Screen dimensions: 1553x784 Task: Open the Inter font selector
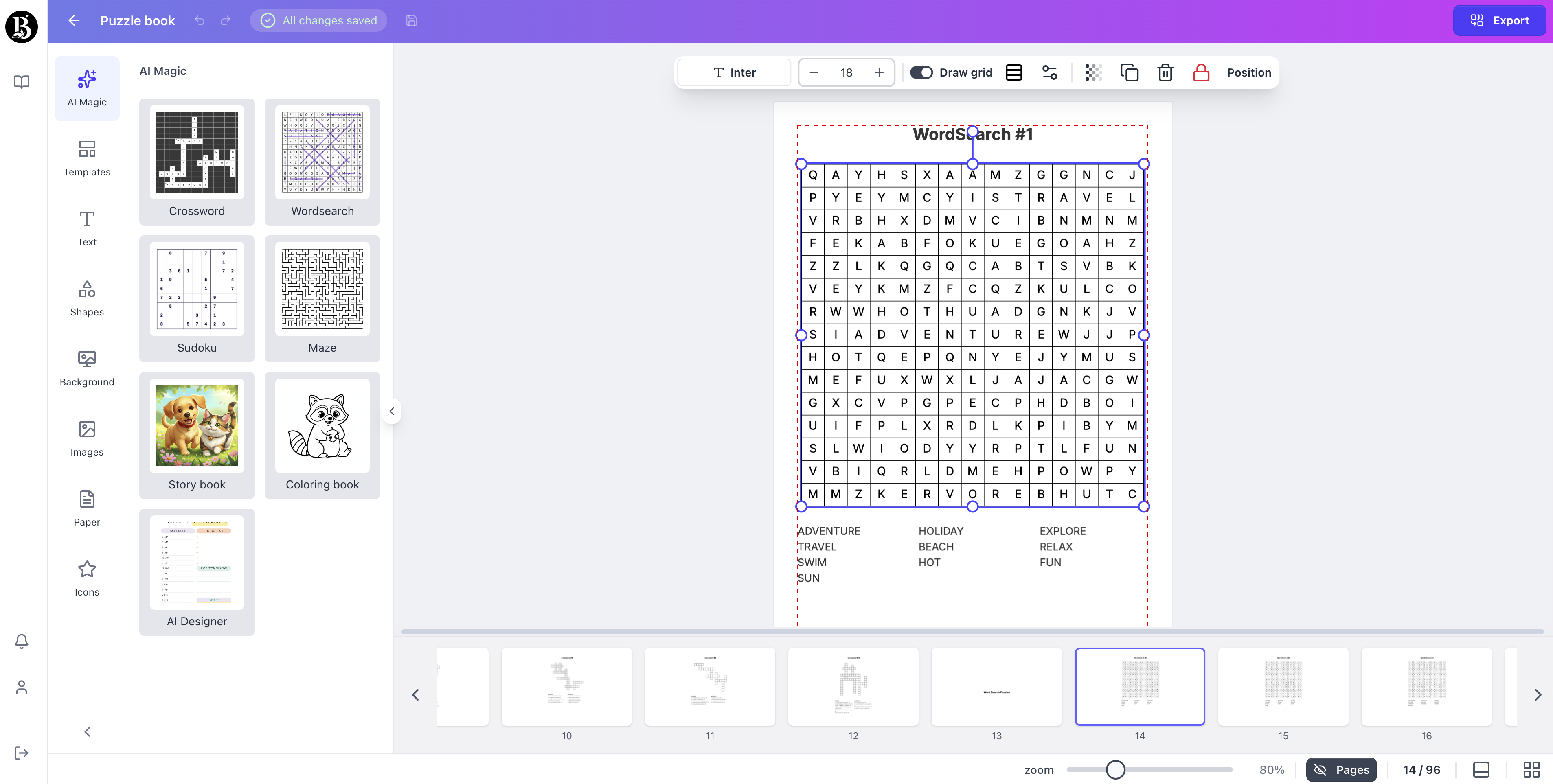pos(734,72)
